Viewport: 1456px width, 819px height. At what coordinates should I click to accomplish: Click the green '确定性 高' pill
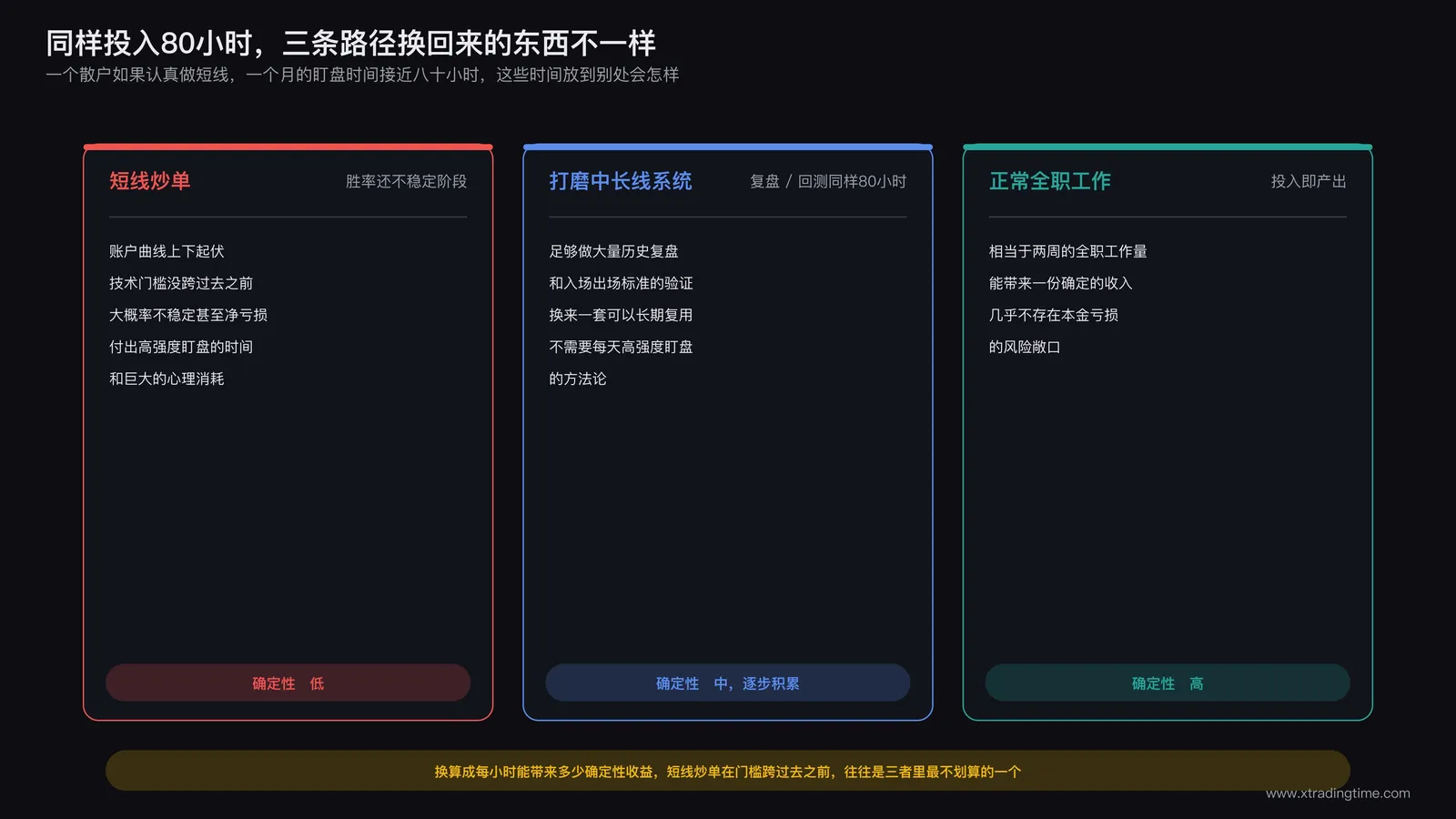(x=1168, y=682)
